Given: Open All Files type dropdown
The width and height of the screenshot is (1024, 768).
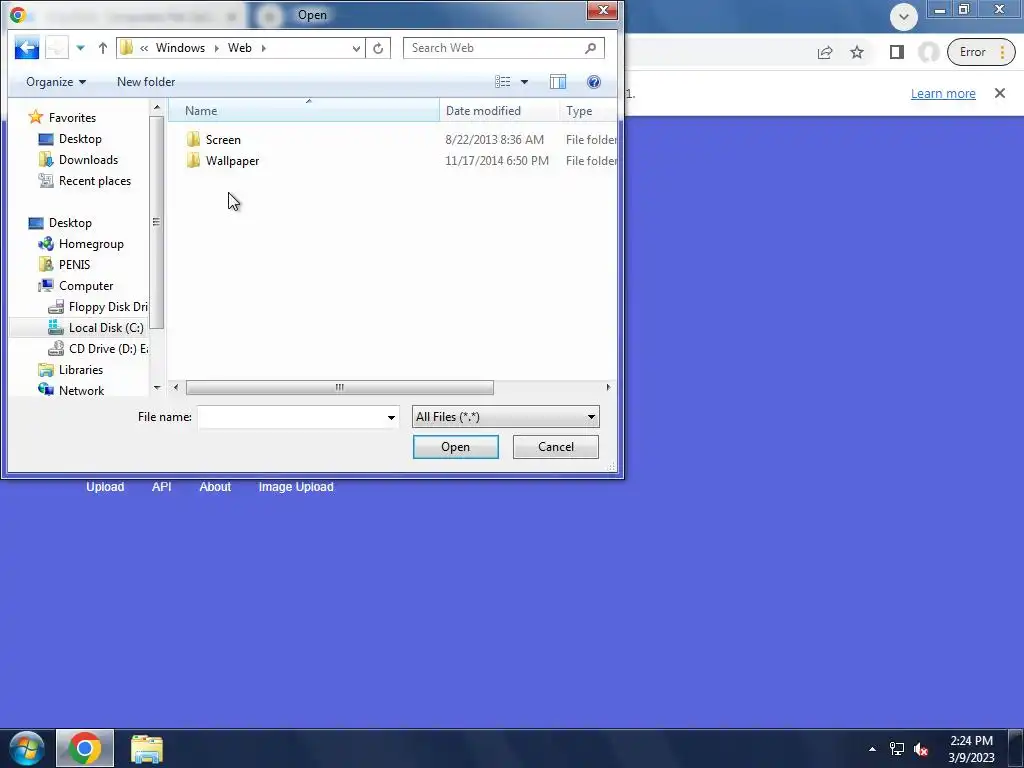Looking at the screenshot, I should pos(505,417).
